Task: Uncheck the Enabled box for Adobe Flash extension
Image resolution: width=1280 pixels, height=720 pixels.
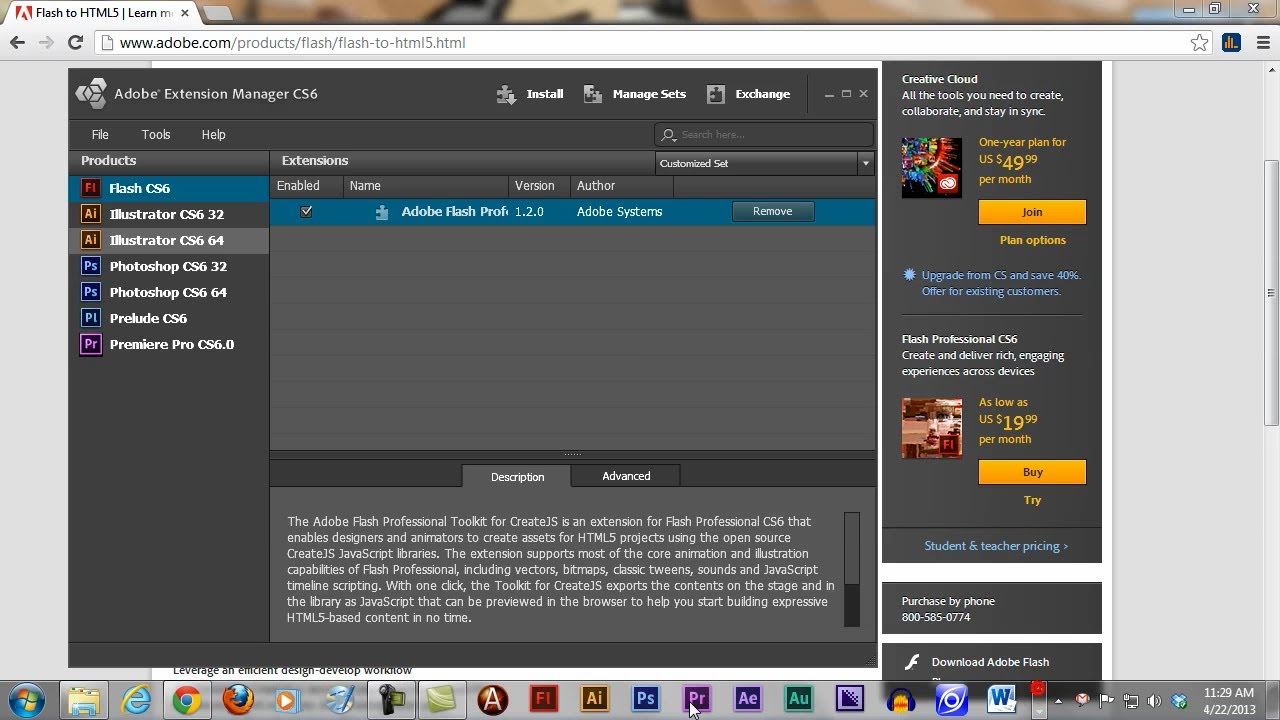Action: tap(306, 211)
